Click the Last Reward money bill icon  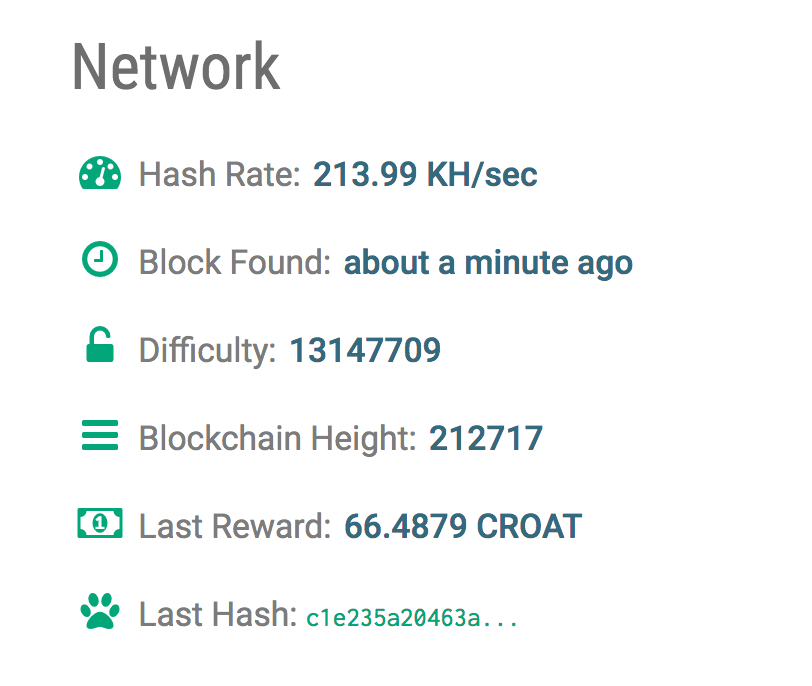point(100,523)
